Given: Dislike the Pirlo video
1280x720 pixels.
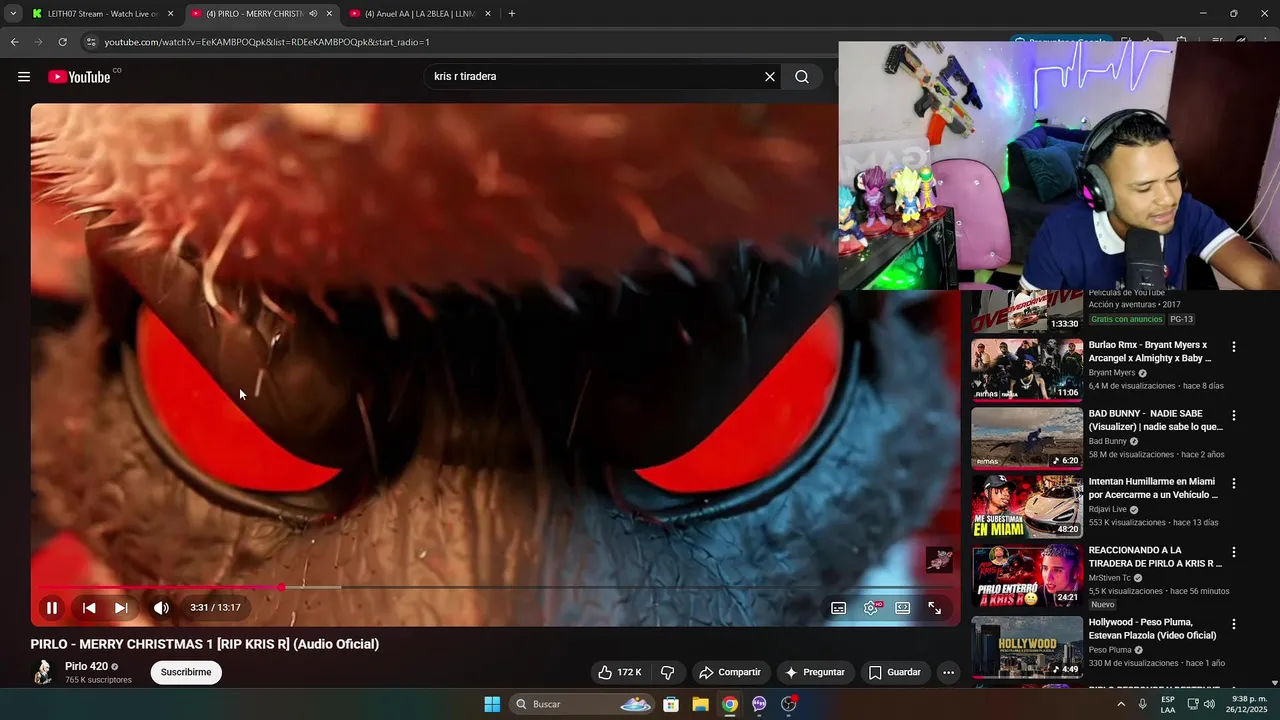Looking at the screenshot, I should (668, 672).
